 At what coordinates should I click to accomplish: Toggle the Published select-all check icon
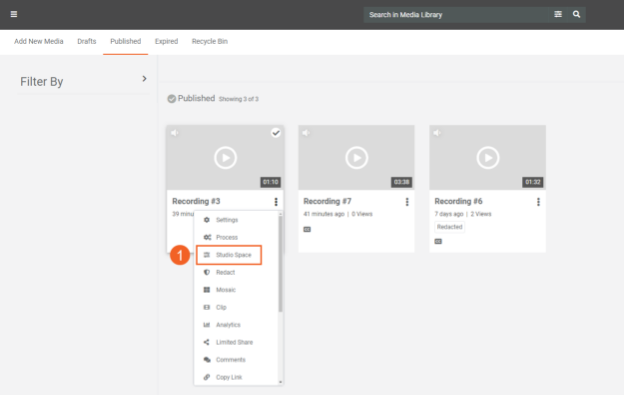[x=172, y=99]
